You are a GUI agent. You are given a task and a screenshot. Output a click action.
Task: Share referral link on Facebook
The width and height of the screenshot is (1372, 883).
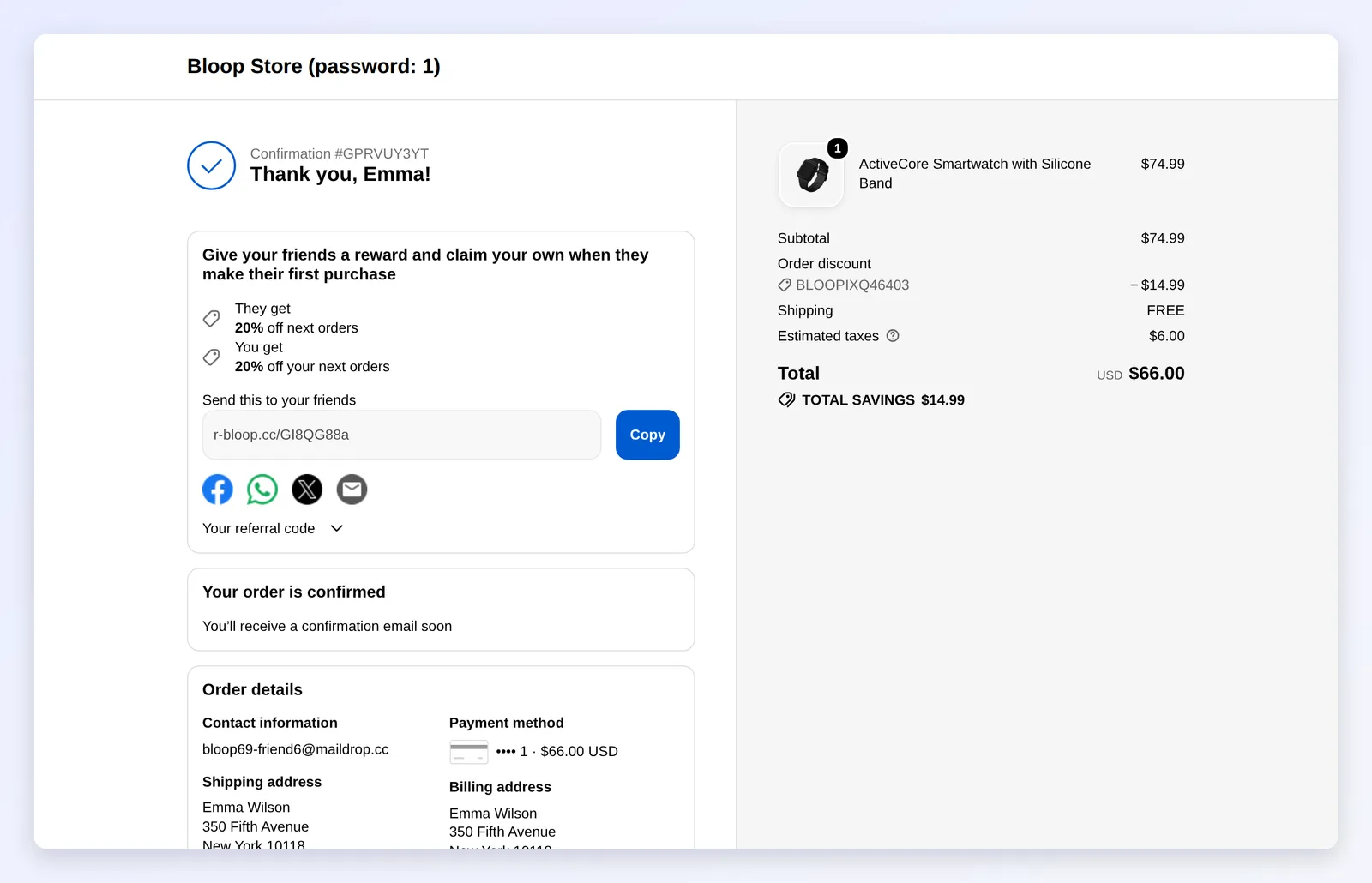click(x=218, y=490)
